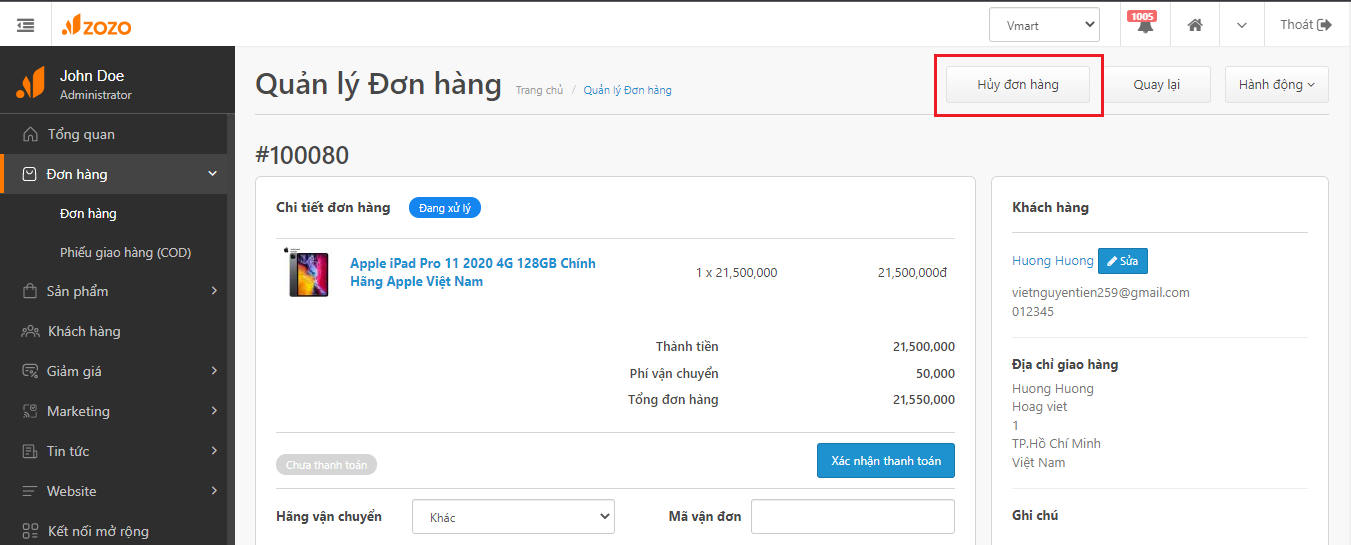Click the Sản phẩm bag icon

point(30,291)
